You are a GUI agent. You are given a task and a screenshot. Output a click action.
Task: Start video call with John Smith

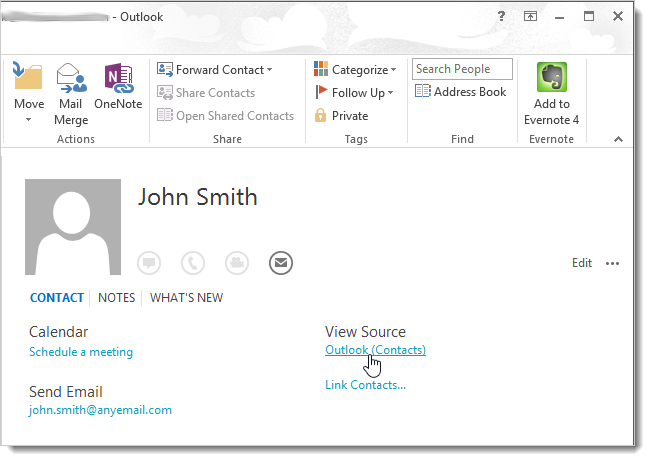[237, 263]
